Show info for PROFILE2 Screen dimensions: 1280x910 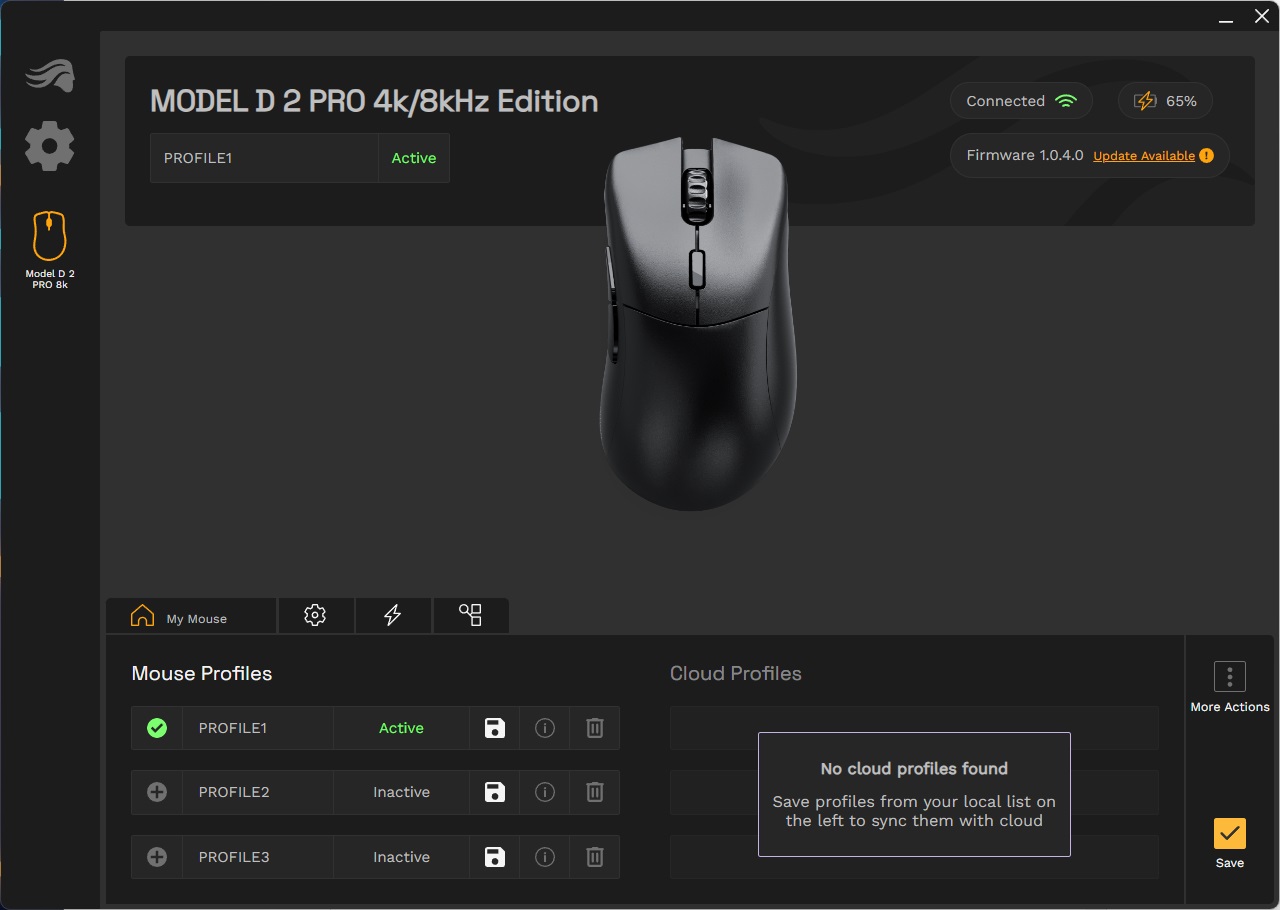(545, 792)
